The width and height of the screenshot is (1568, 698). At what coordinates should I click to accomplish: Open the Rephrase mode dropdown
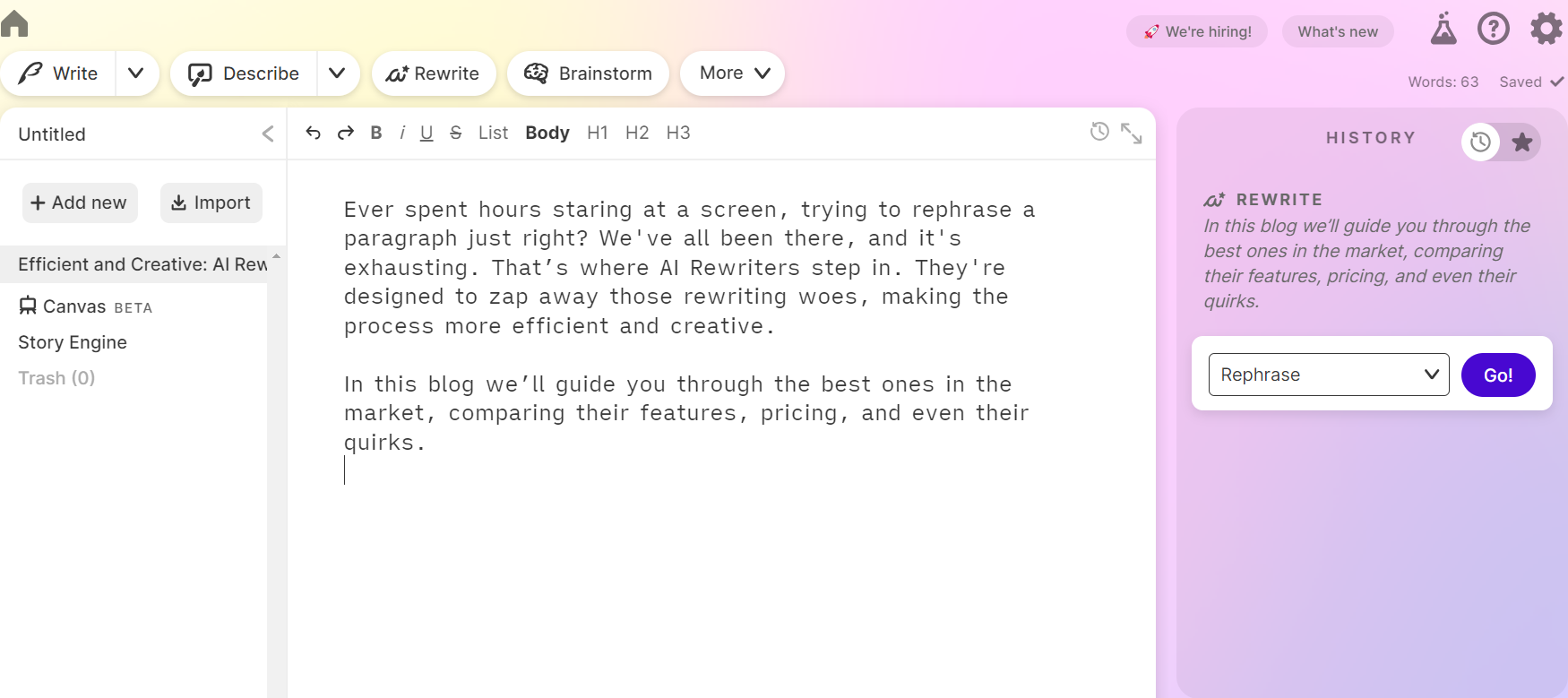click(1328, 375)
